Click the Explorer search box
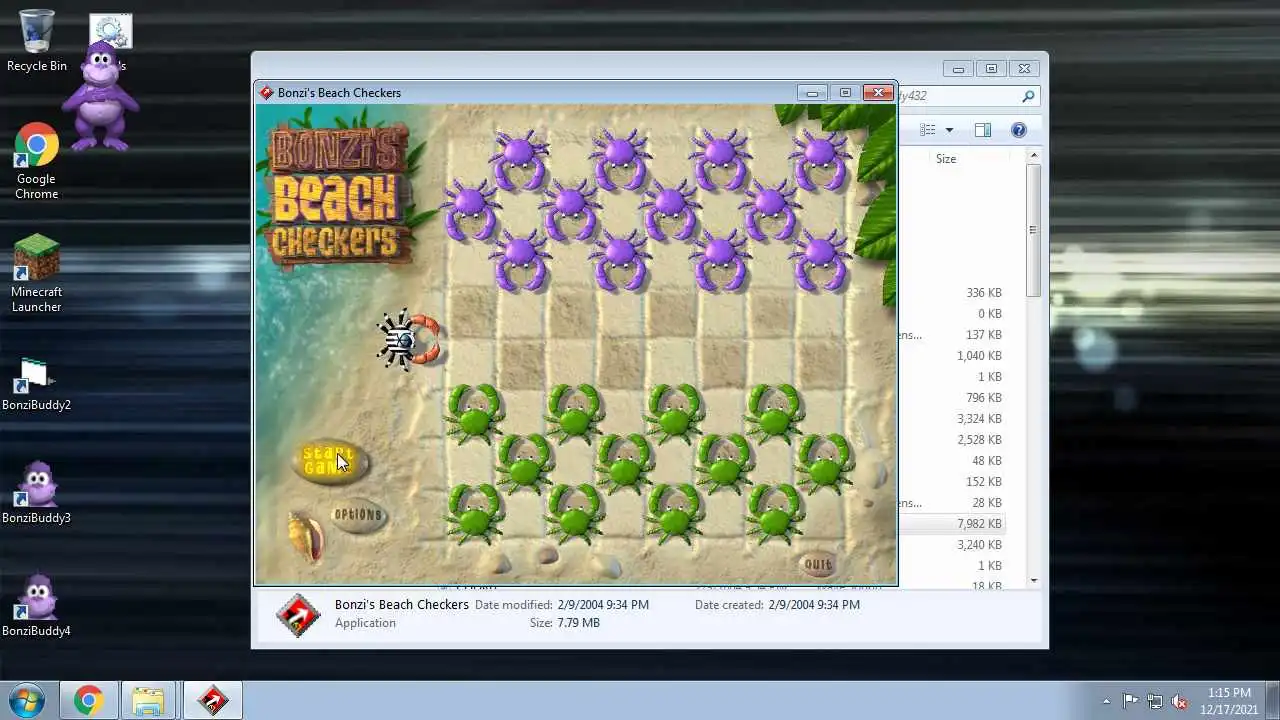1280x720 pixels. pyautogui.click(x=968, y=96)
